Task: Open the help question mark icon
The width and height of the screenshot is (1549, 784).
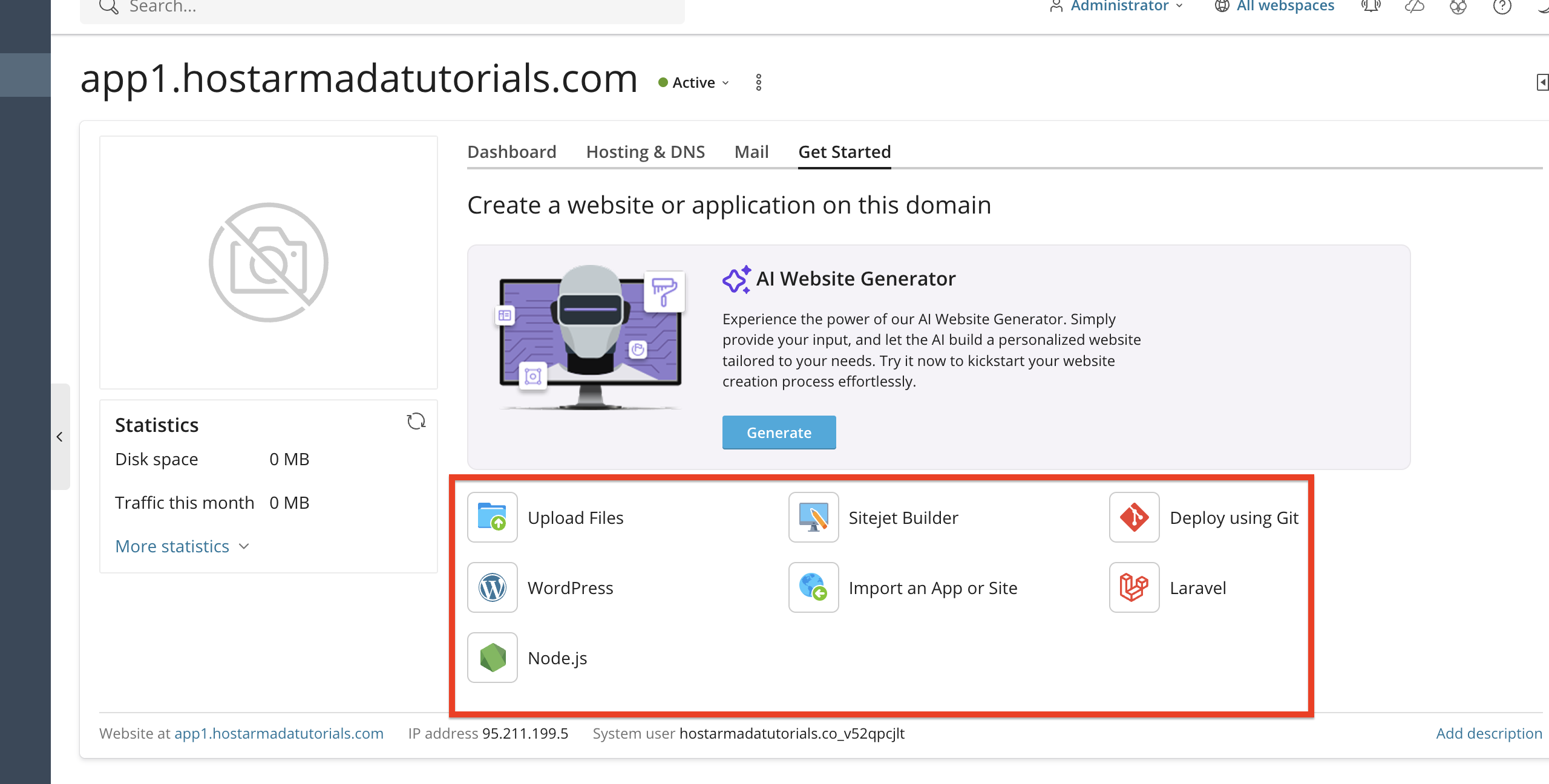Action: point(1502,6)
